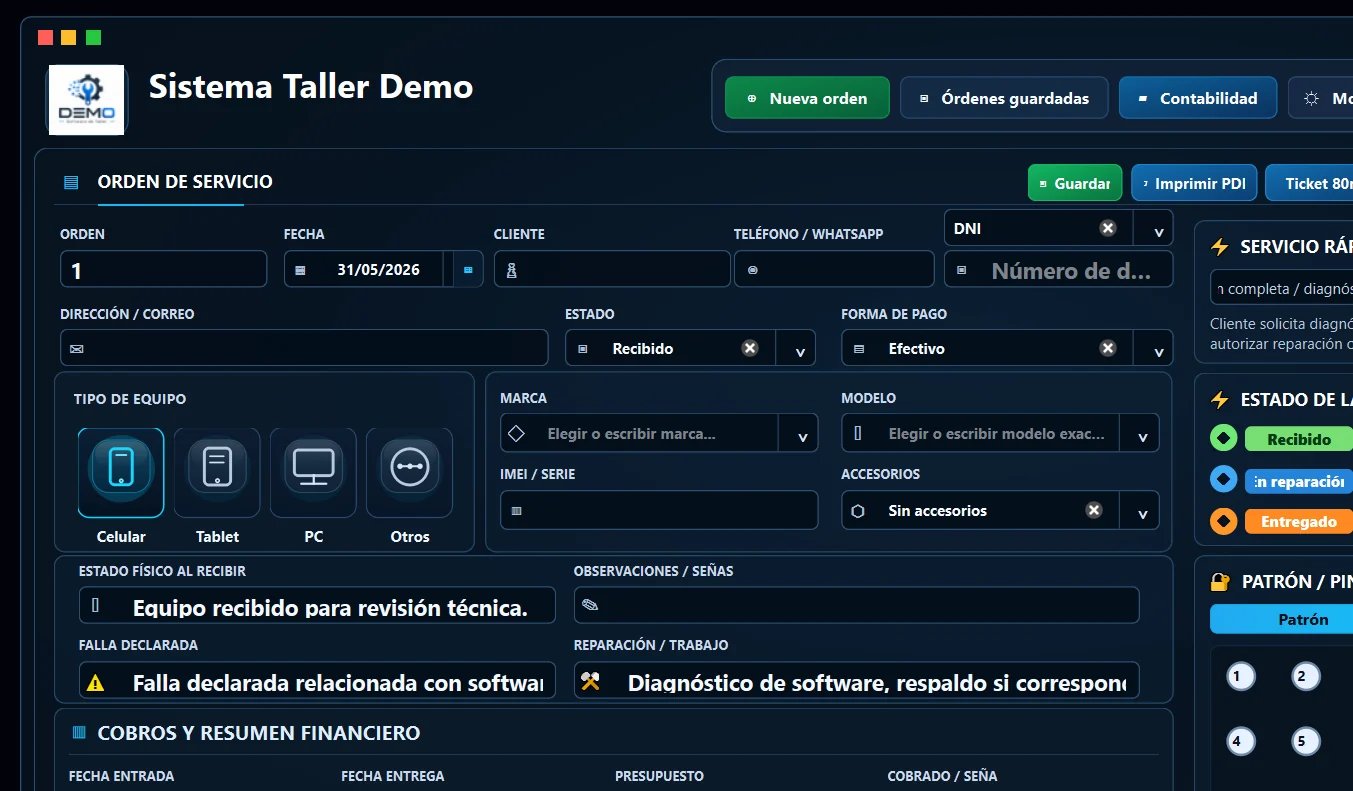Screen dimensions: 1353x791
Task: Expand the MARCA dropdown arrow
Action: click(x=801, y=435)
